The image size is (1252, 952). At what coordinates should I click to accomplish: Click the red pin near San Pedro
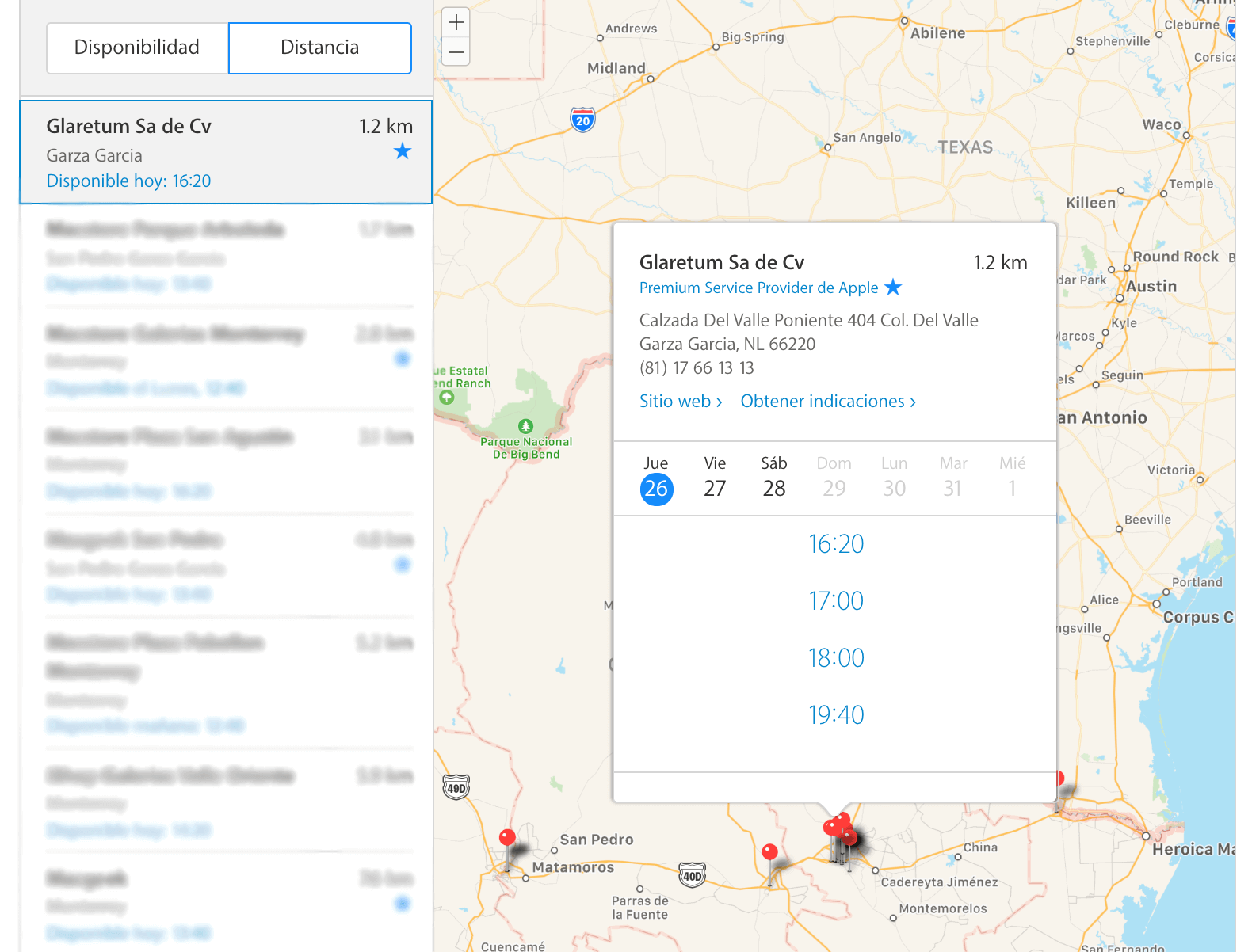(x=507, y=837)
